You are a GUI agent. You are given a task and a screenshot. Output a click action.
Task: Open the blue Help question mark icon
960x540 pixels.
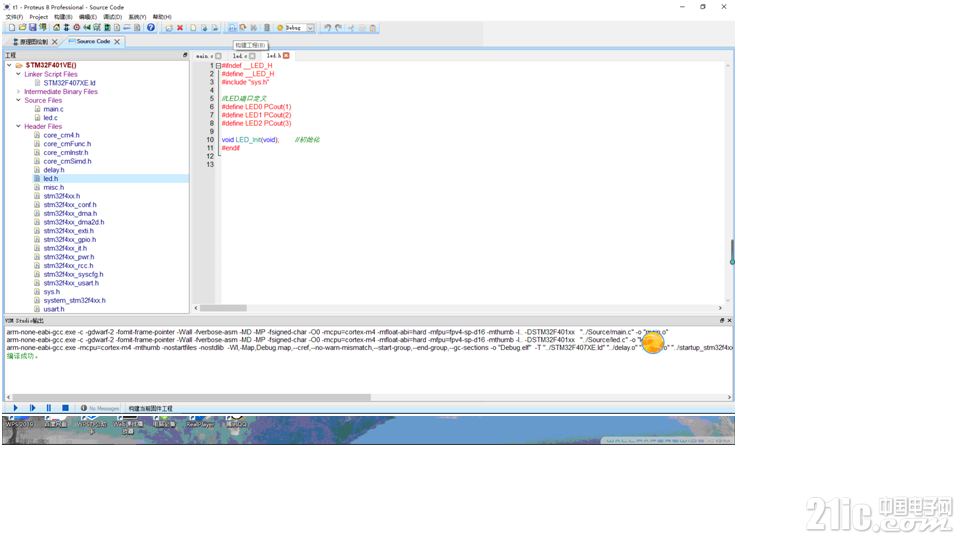tap(151, 28)
